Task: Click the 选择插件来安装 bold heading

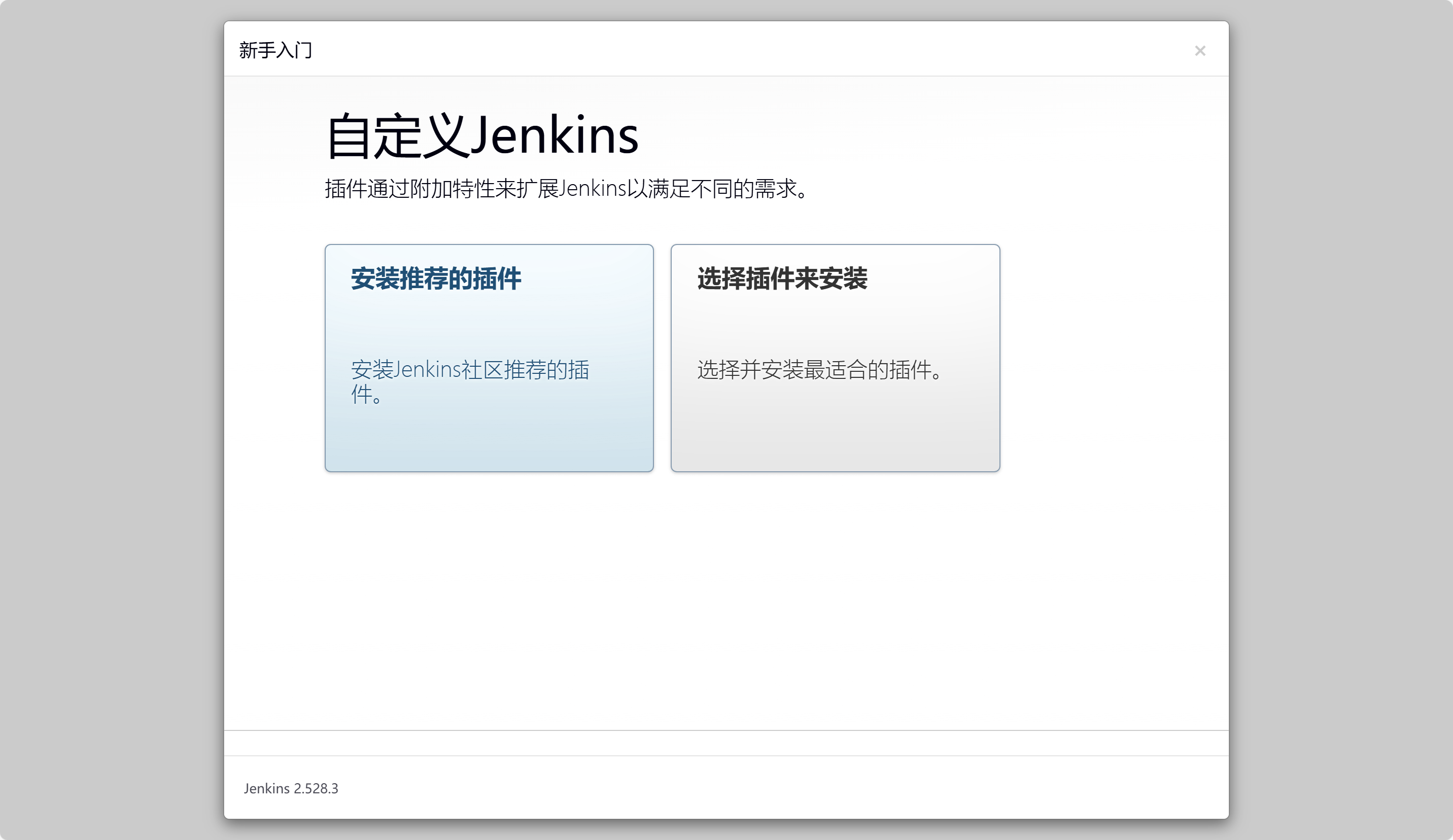Action: pos(782,278)
